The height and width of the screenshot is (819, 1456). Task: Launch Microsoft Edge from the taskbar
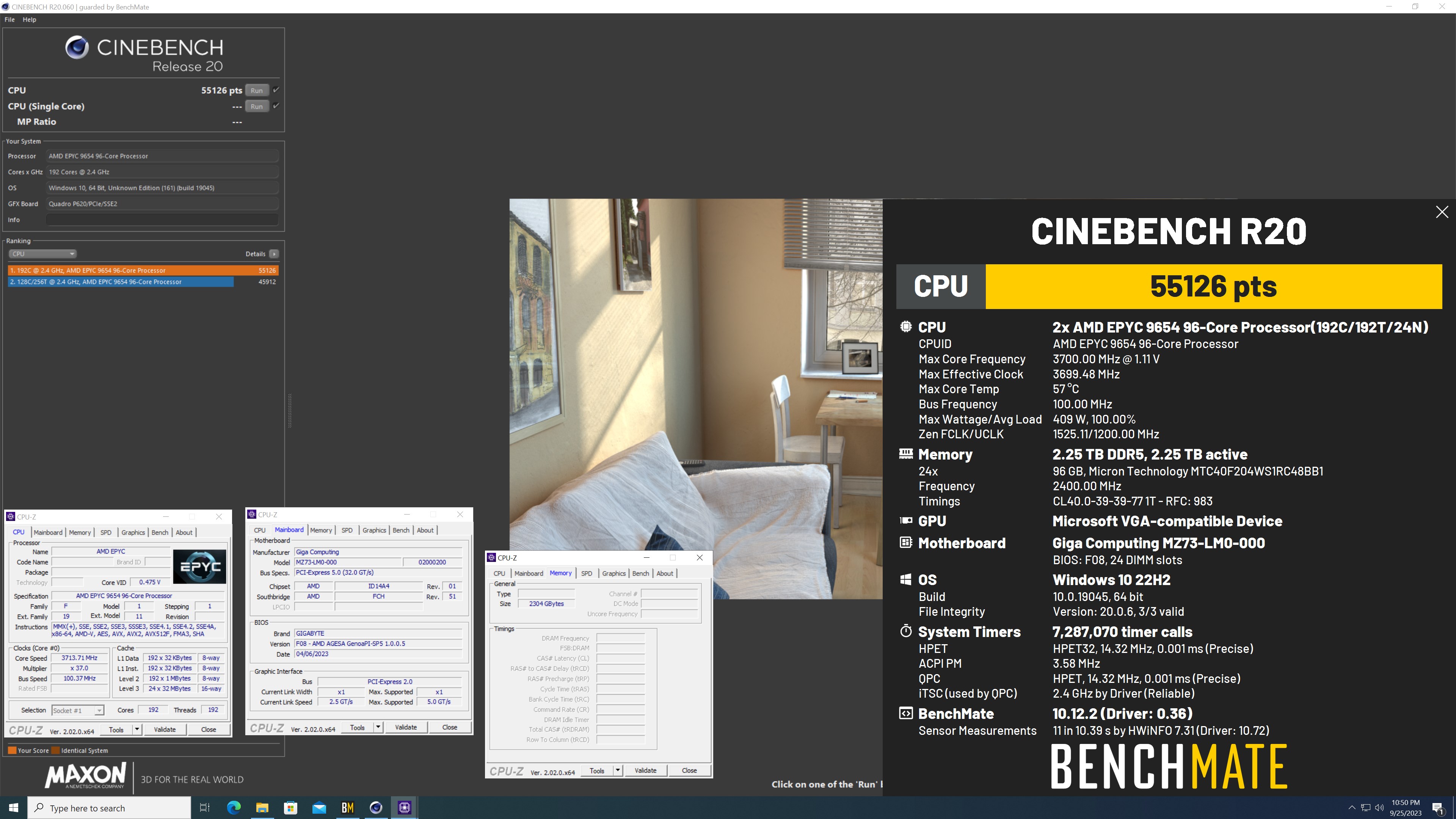[x=234, y=808]
